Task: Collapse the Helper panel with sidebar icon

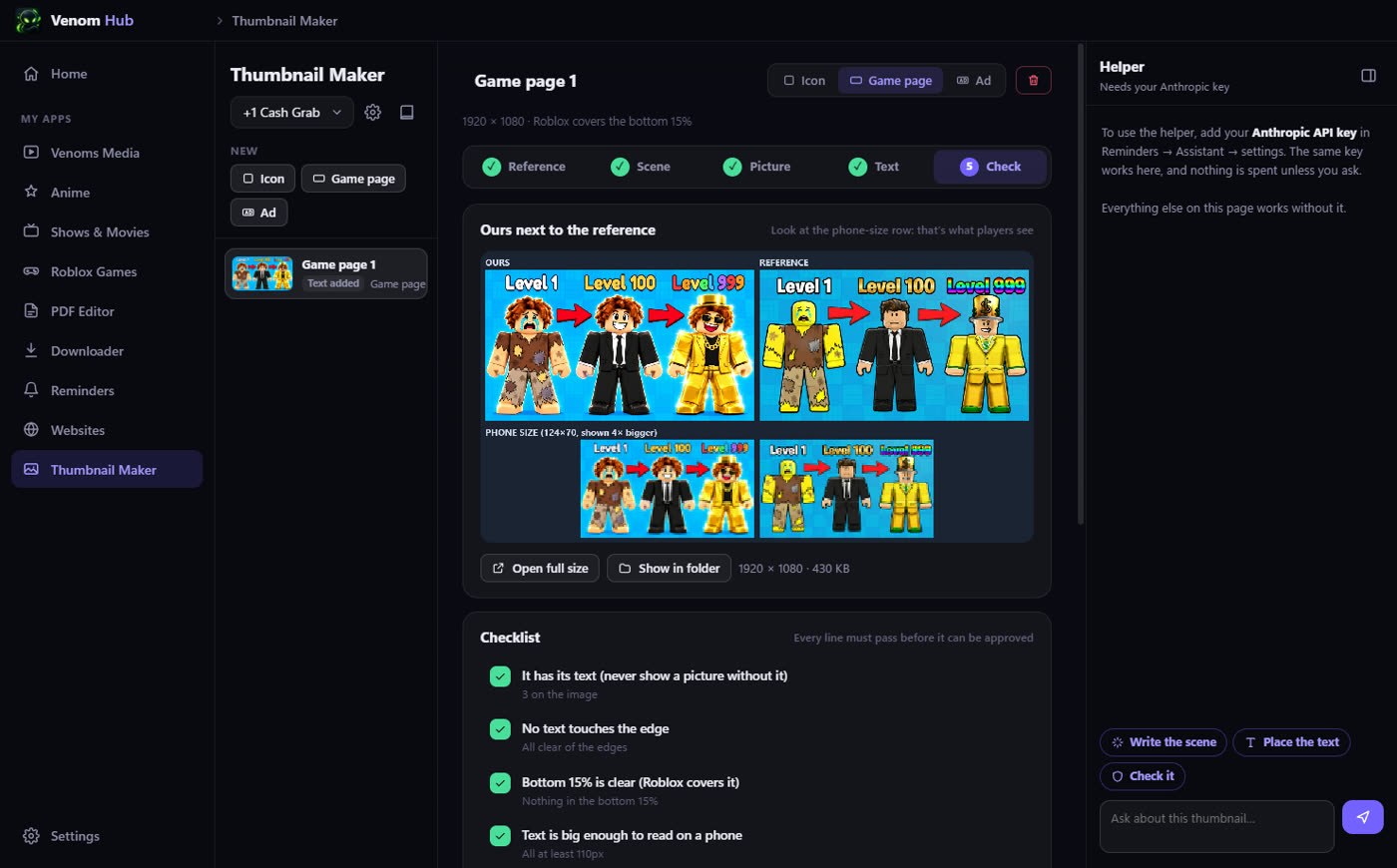Action: 1369,76
